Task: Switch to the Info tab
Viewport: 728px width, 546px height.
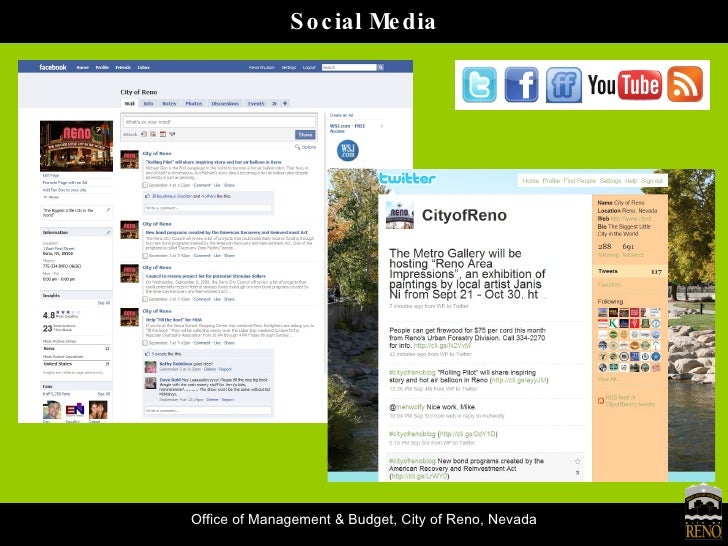Action: tap(148, 104)
